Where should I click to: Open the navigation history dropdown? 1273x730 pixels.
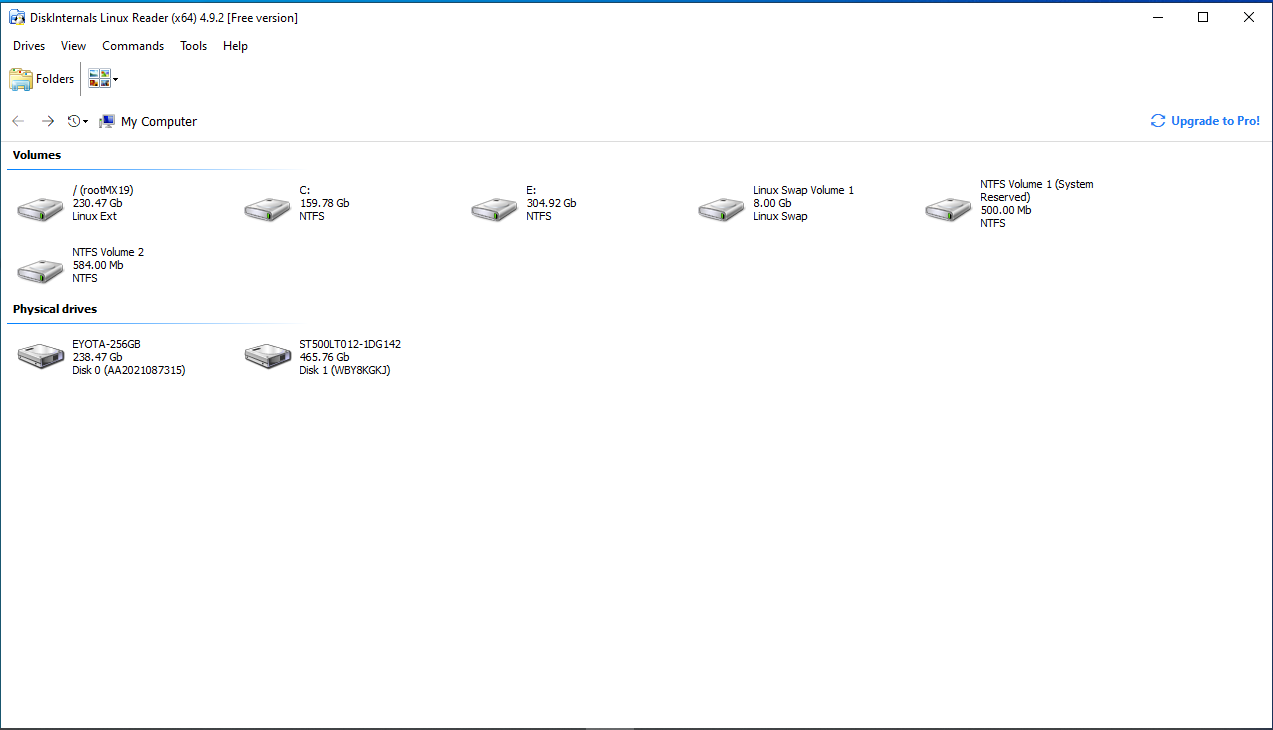(x=78, y=121)
